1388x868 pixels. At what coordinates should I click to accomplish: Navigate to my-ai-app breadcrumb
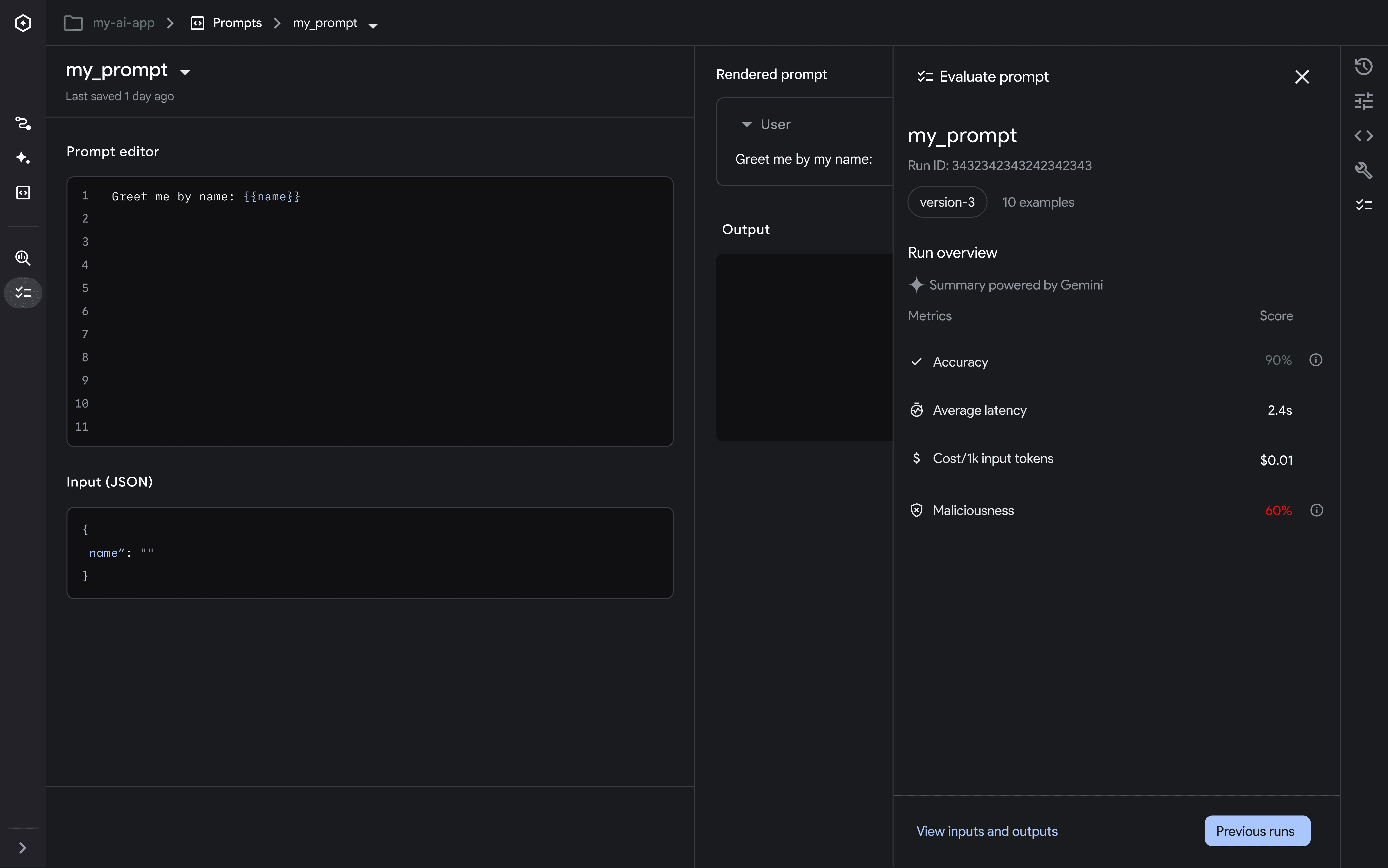[x=123, y=23]
